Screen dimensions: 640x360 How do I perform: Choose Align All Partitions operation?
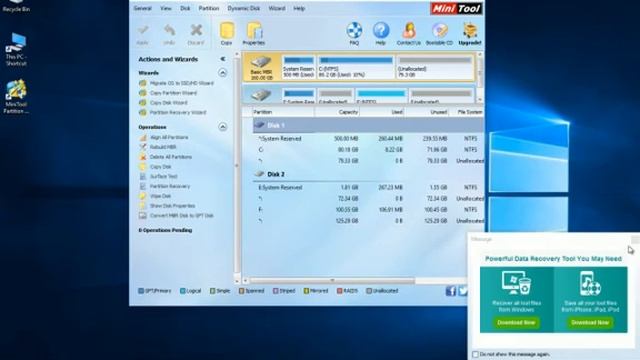(x=164, y=138)
